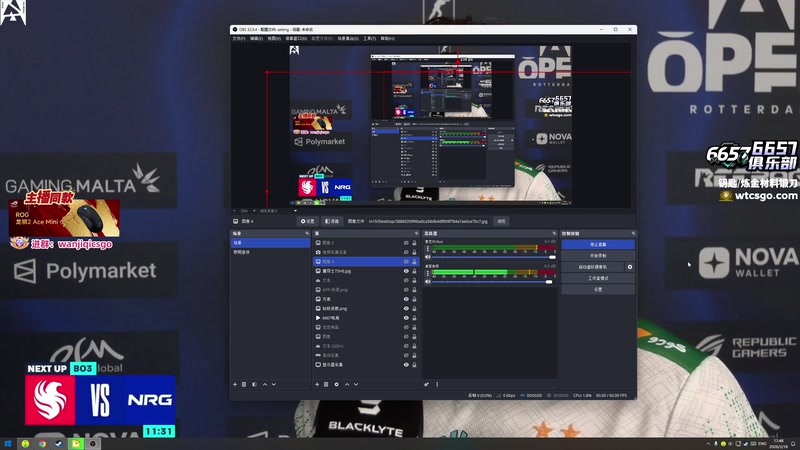Open the yellow app icon on taskbar
Viewport: 800px width, 450px height.
point(76,444)
